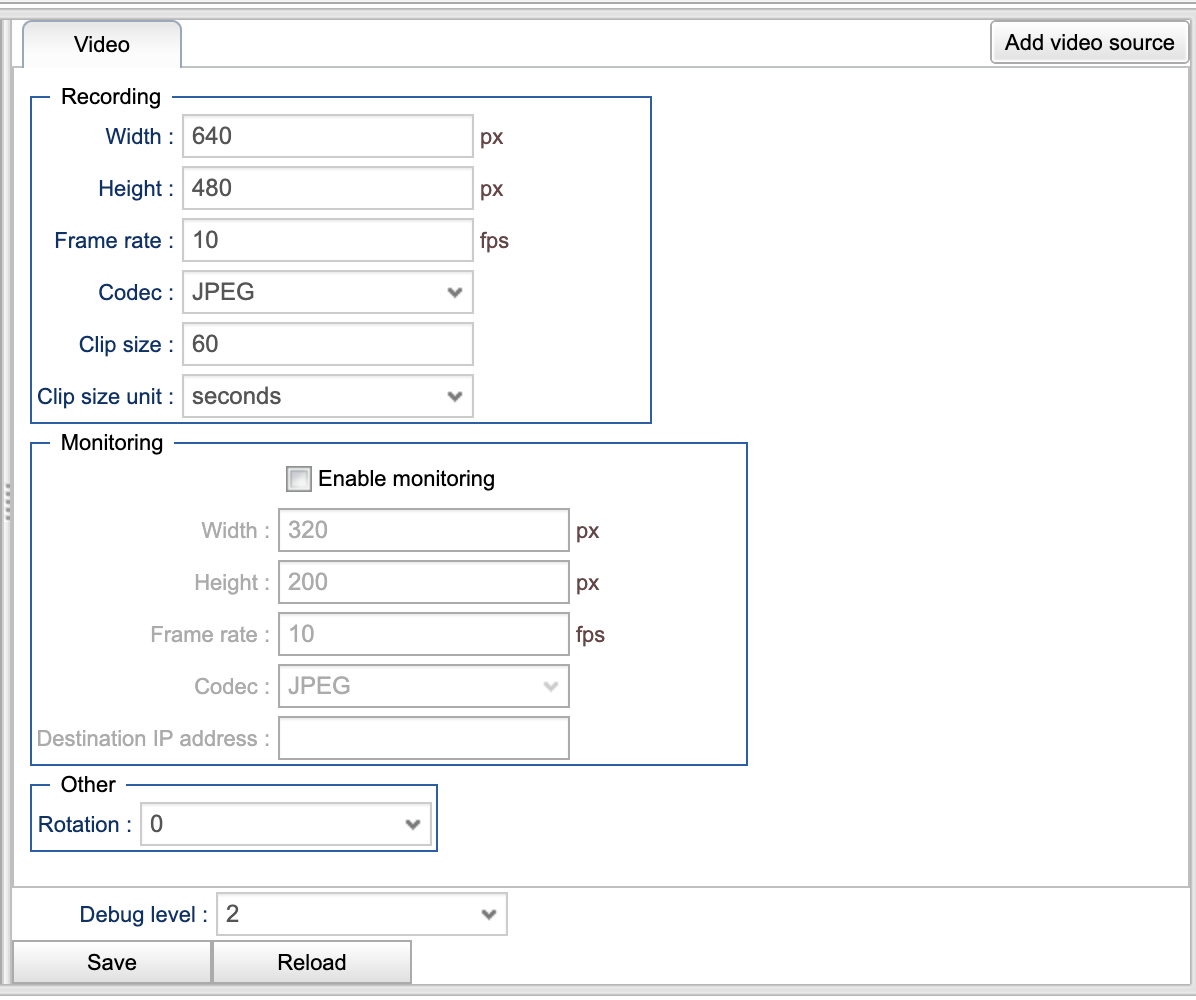
Task: Click the Enable monitoring label text
Action: (x=406, y=479)
